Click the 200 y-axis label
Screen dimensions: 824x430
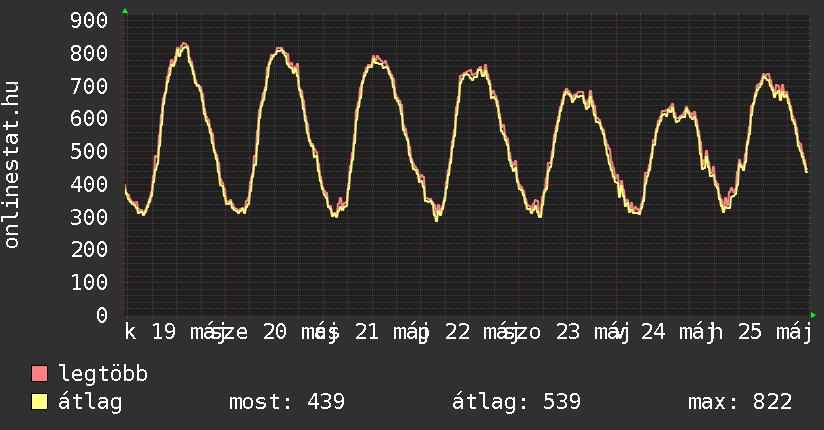click(x=89, y=250)
